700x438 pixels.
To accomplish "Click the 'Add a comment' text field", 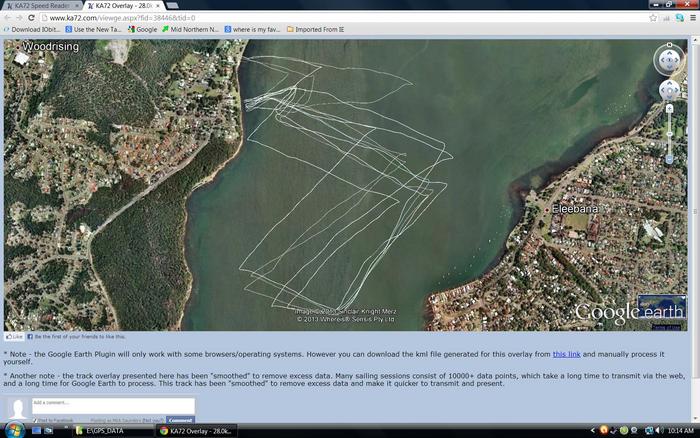I will 112,405.
